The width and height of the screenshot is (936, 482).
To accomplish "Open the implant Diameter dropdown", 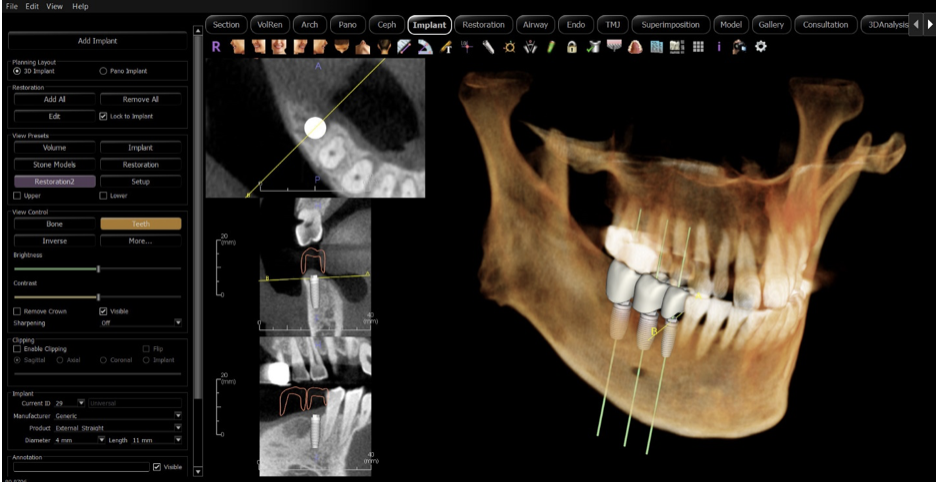I will pyautogui.click(x=101, y=439).
